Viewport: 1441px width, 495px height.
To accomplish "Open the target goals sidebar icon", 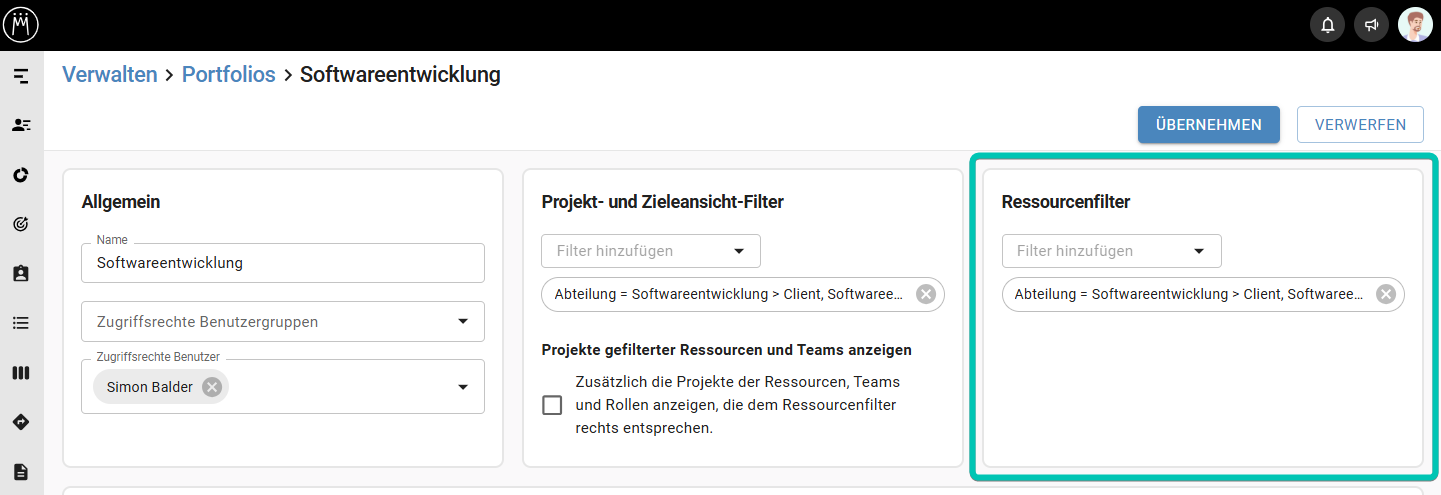I will 21,224.
